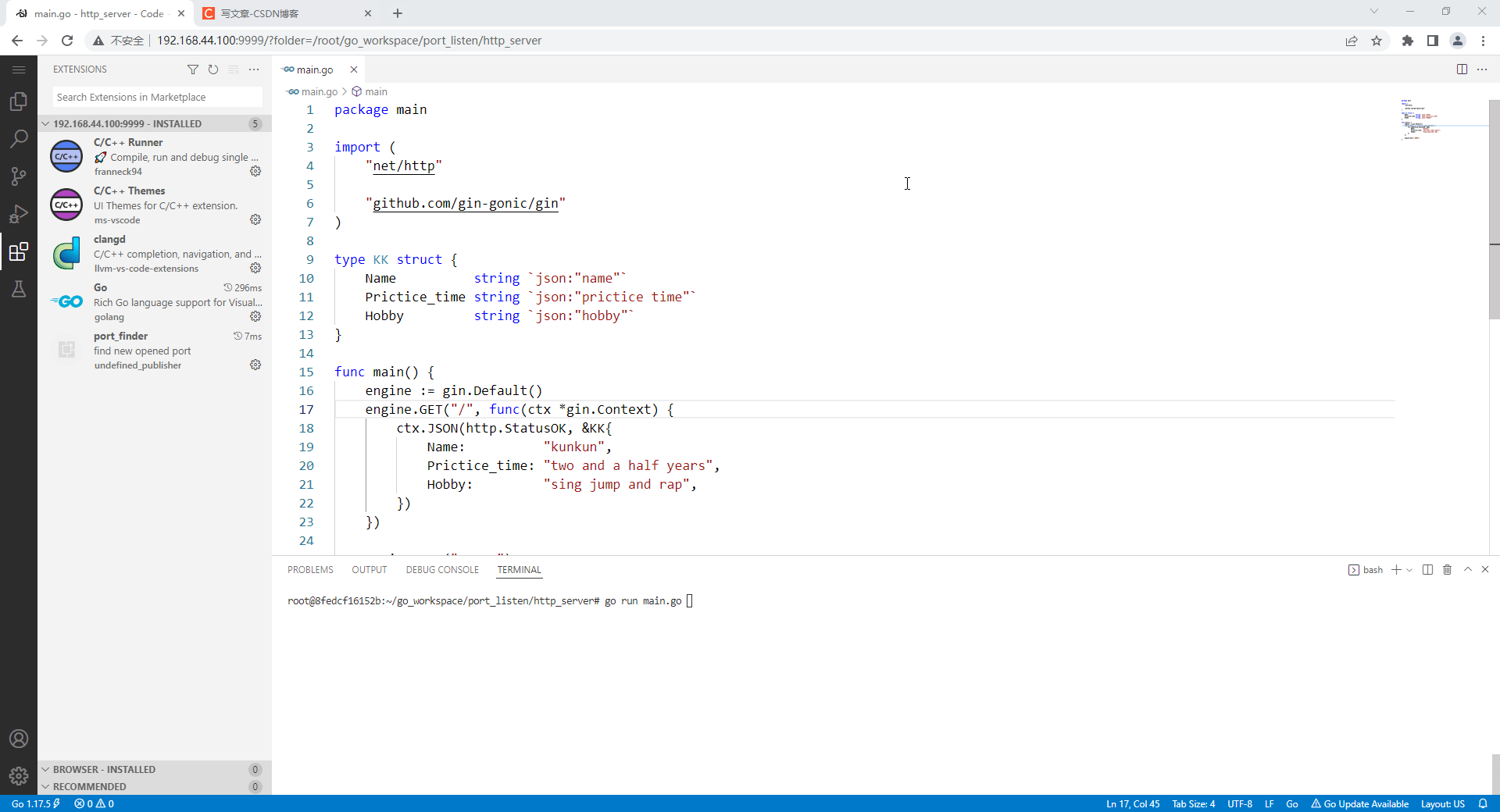Change Go language mode in status bar

[x=1292, y=803]
